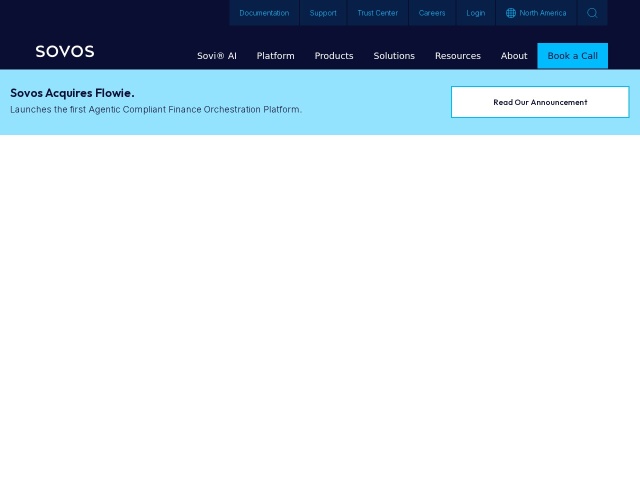Click the 'Launches the first Agentic Compliant' text
This screenshot has height=480, width=640.
click(88, 109)
